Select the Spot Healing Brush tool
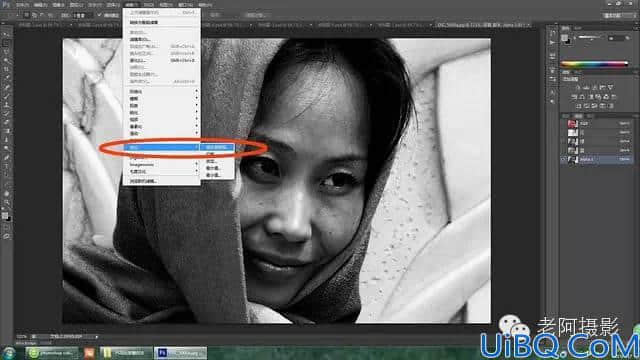This screenshot has width=640, height=360. tap(6, 87)
